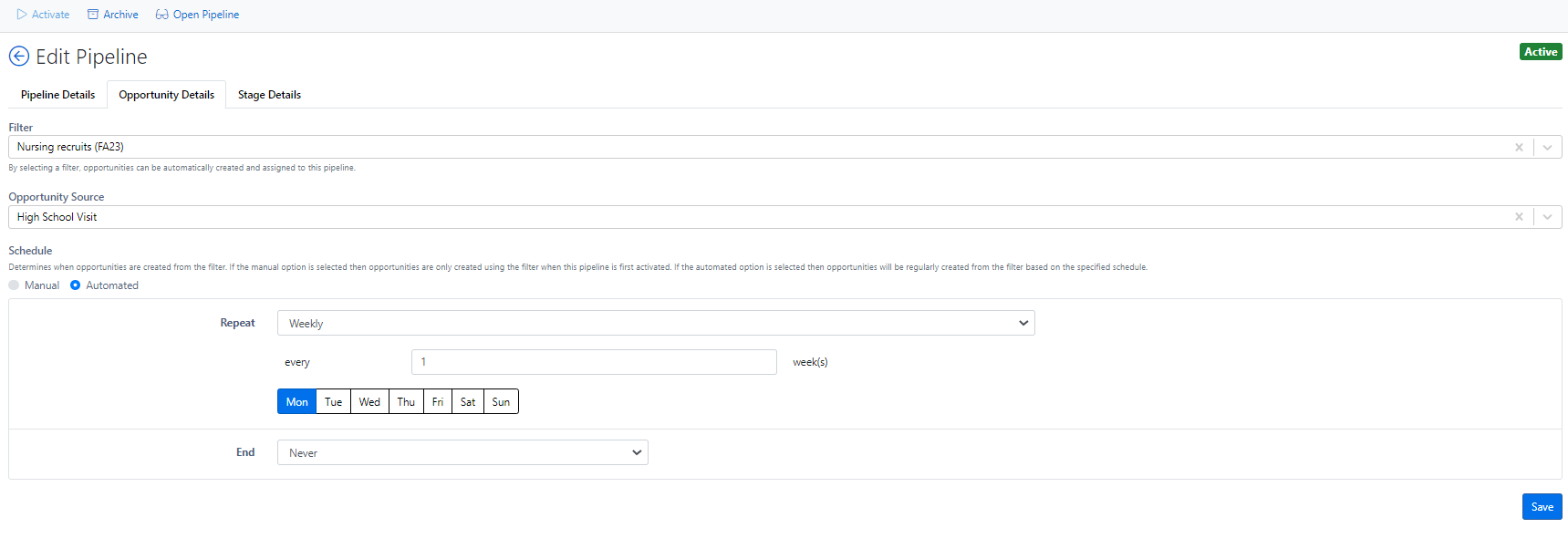Screen dimensions: 1568x549
Task: Click the Filter label
Action: tap(21, 128)
